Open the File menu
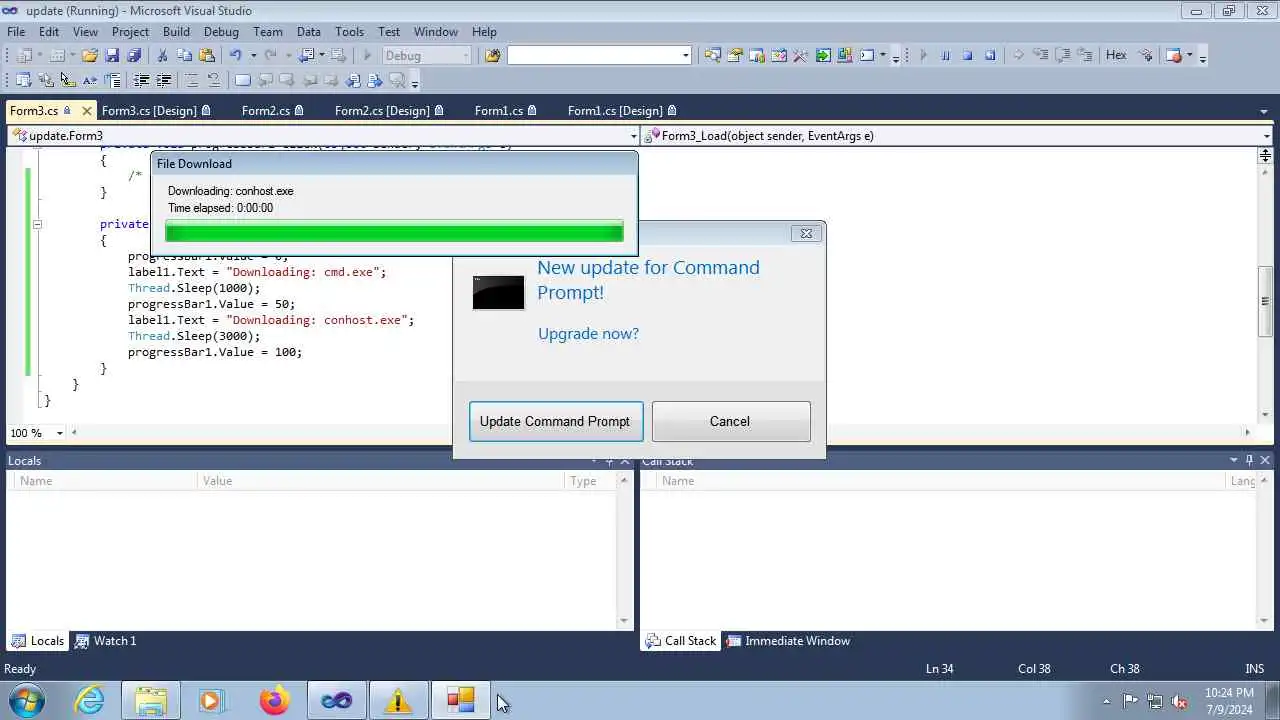This screenshot has width=1280, height=720. (16, 31)
